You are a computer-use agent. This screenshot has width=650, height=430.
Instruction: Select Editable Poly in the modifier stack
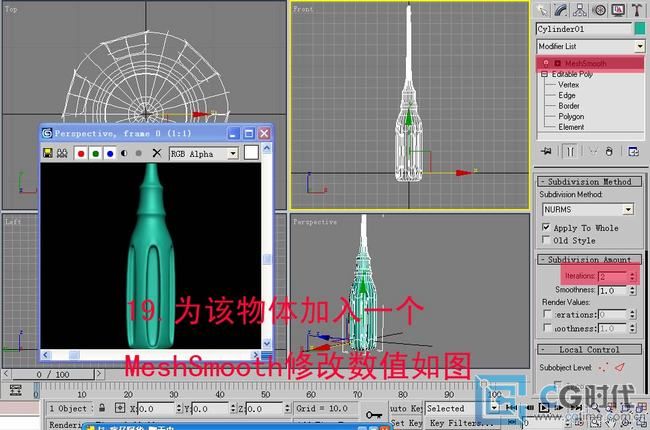click(572, 74)
